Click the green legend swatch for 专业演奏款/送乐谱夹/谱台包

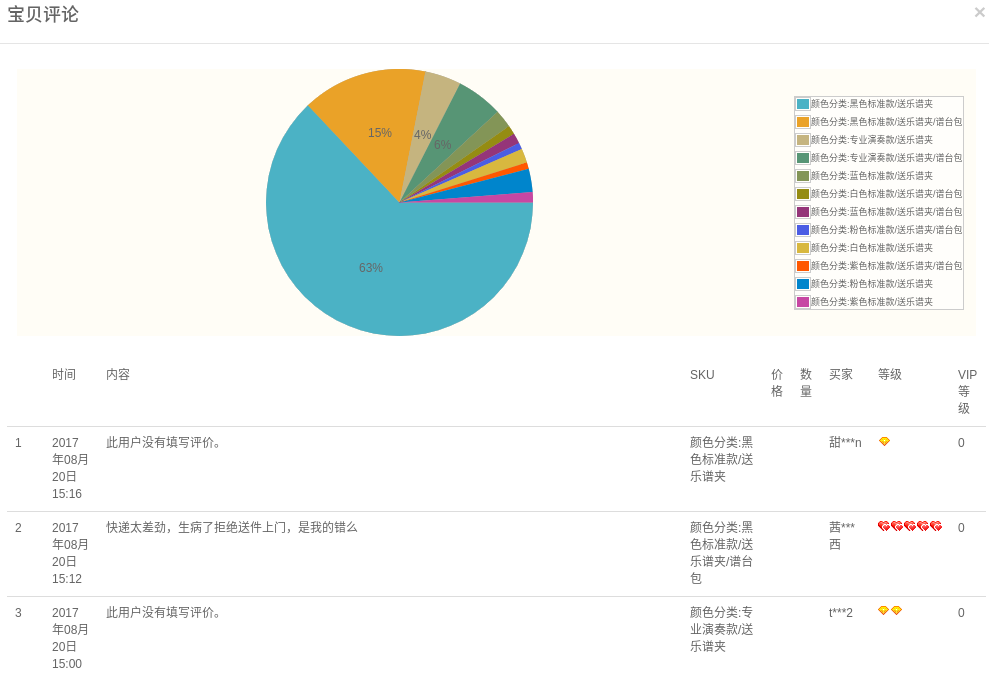[803, 158]
